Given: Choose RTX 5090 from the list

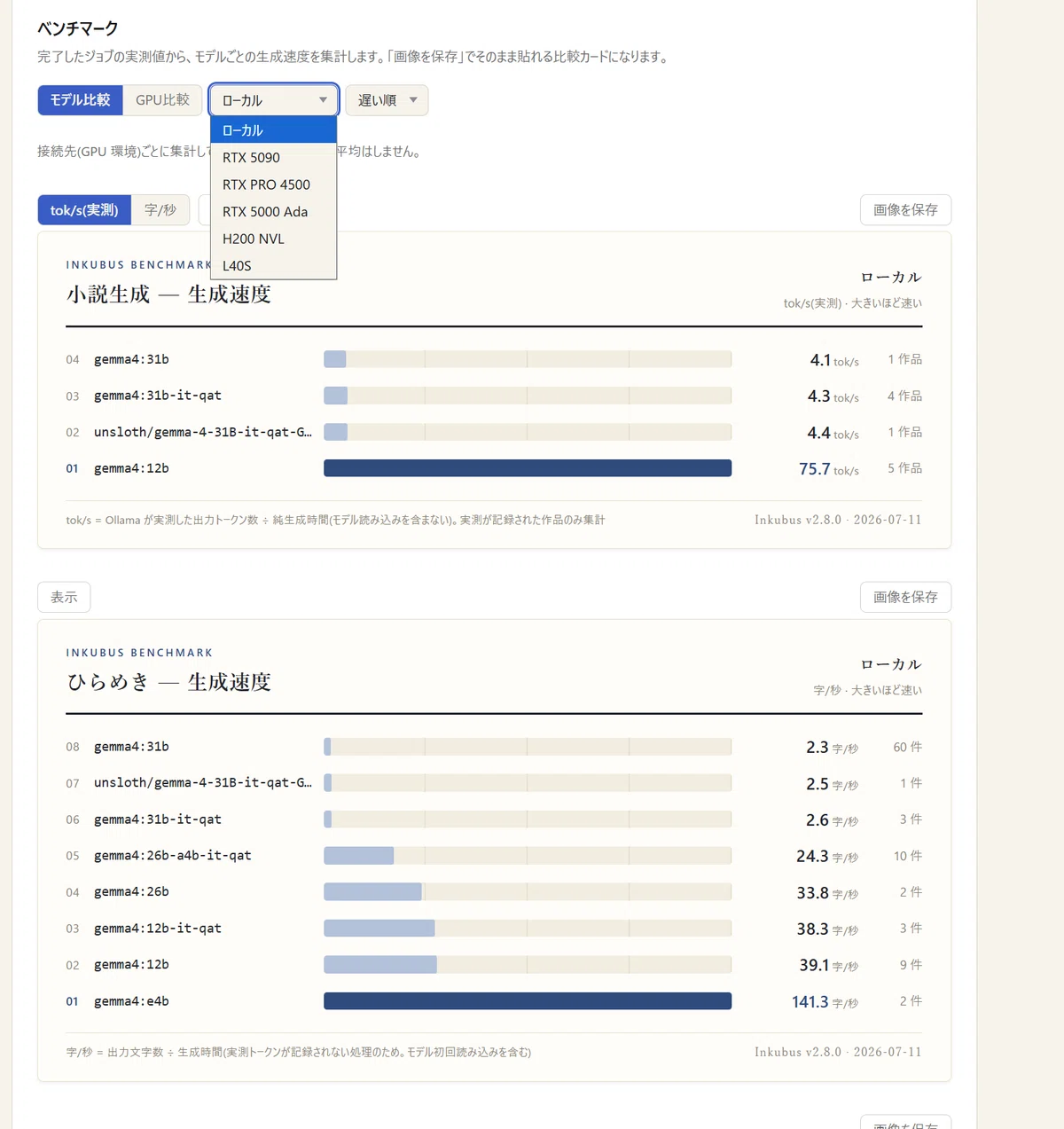Looking at the screenshot, I should tap(274, 157).
